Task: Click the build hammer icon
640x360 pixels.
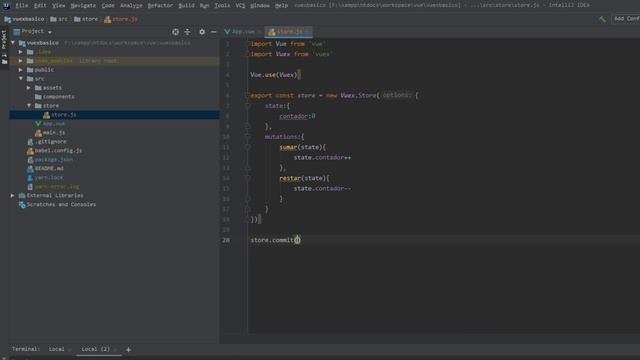Action: pos(602,19)
